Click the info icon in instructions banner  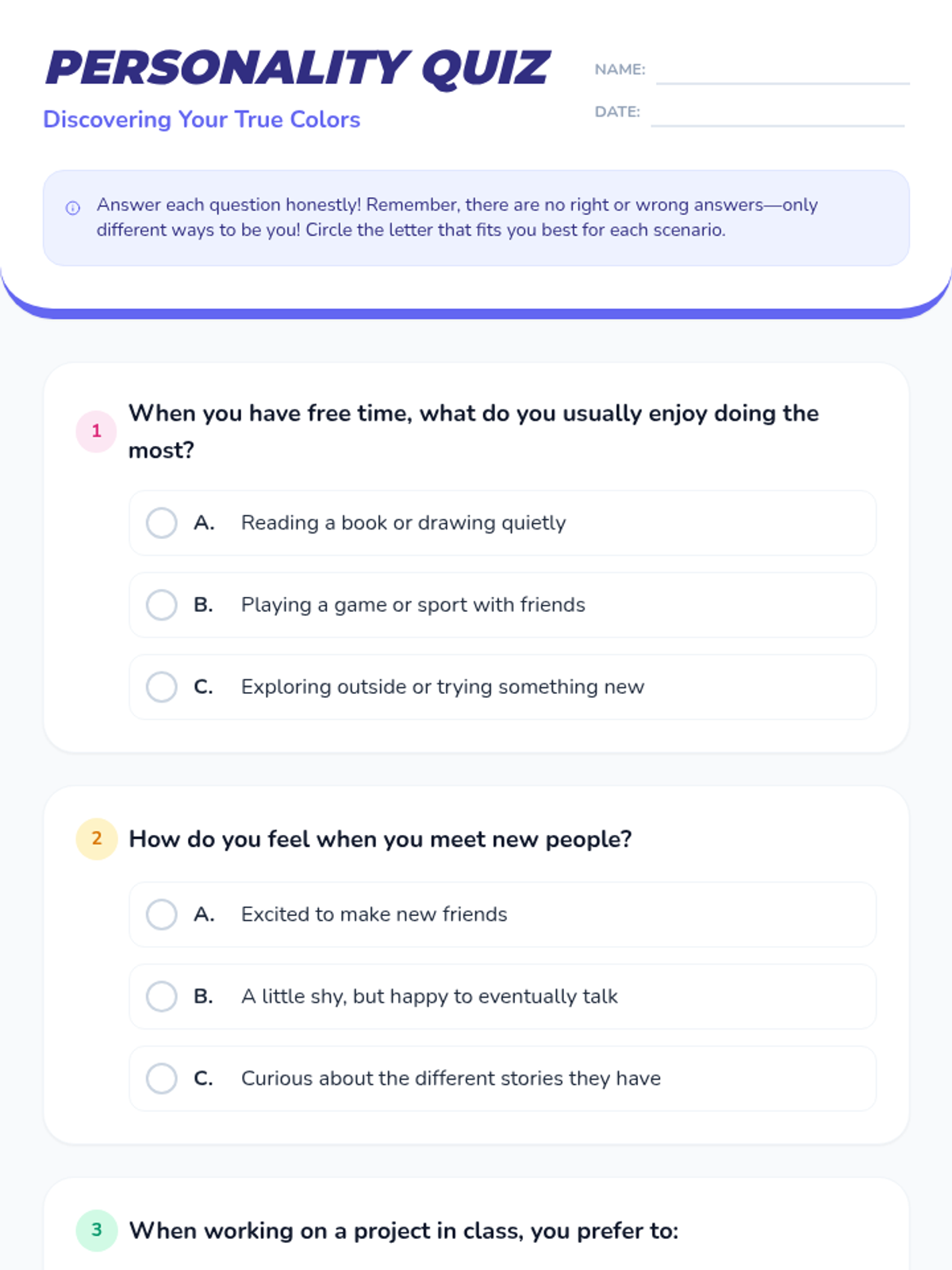pyautogui.click(x=73, y=208)
